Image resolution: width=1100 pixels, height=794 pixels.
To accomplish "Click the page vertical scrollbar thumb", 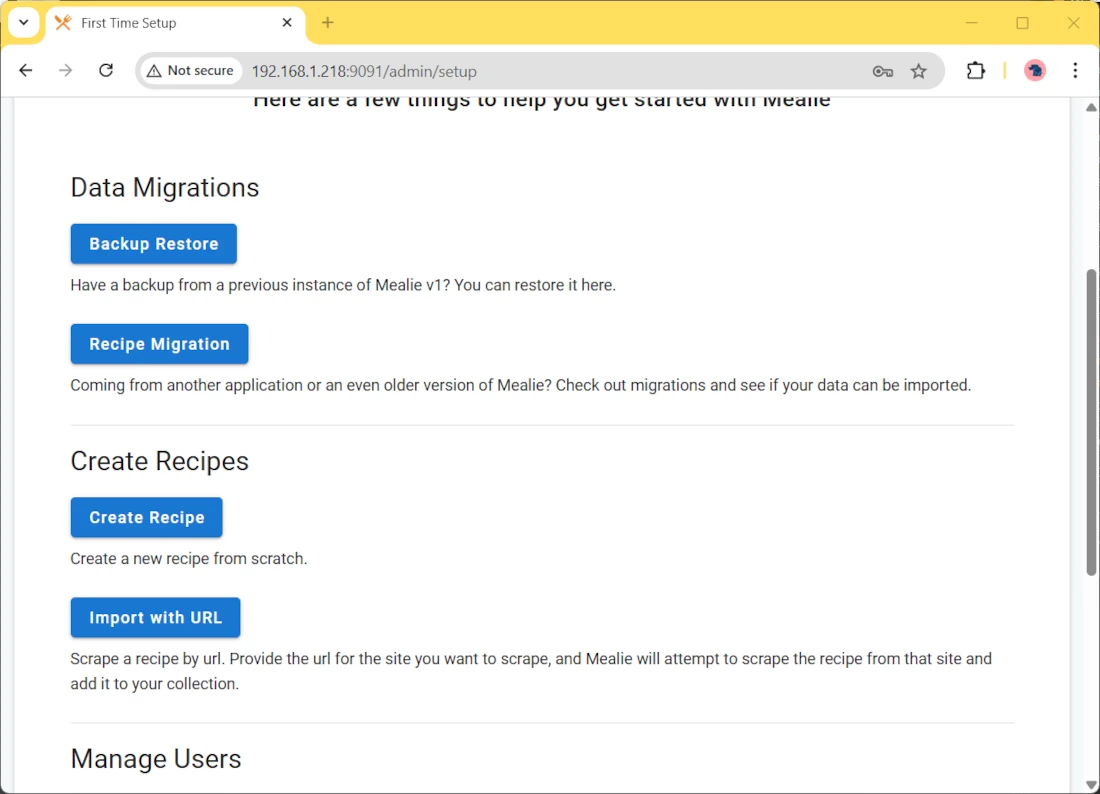I will tap(1091, 422).
